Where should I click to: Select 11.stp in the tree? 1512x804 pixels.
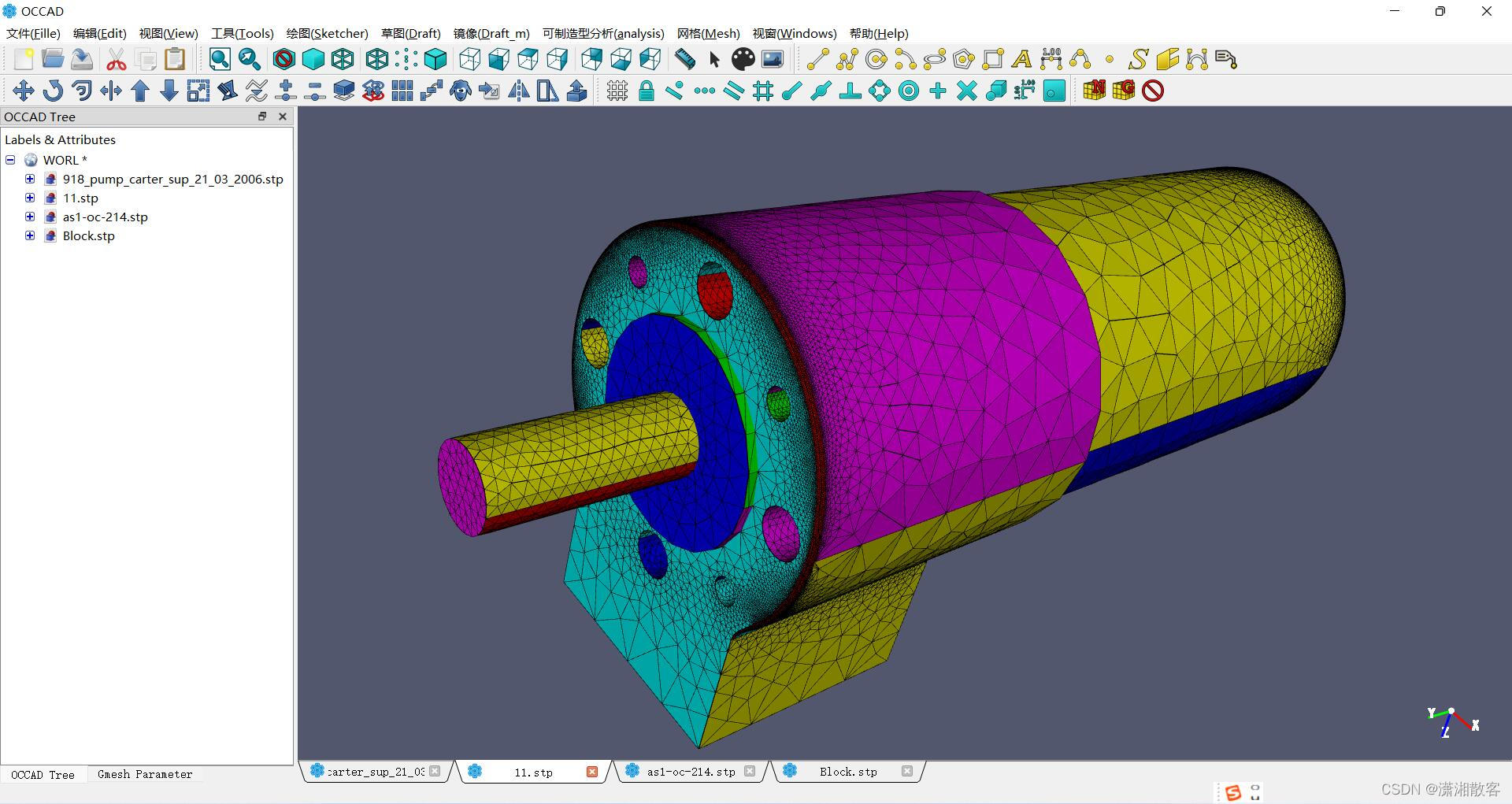click(x=80, y=198)
